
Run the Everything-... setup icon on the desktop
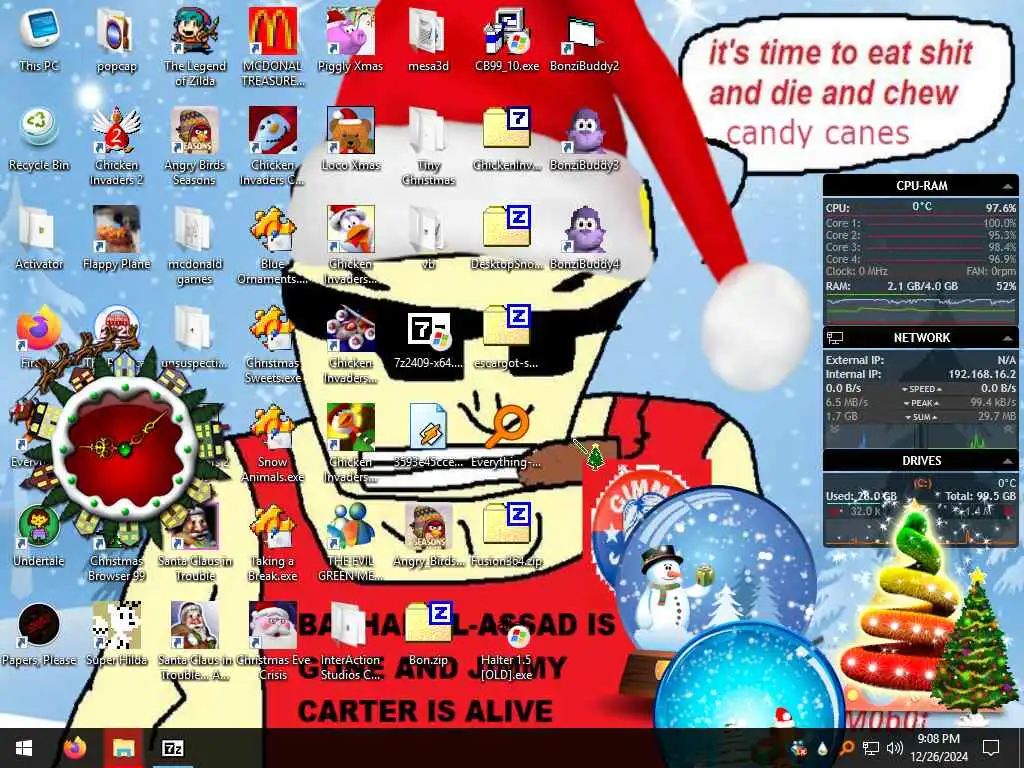click(507, 436)
